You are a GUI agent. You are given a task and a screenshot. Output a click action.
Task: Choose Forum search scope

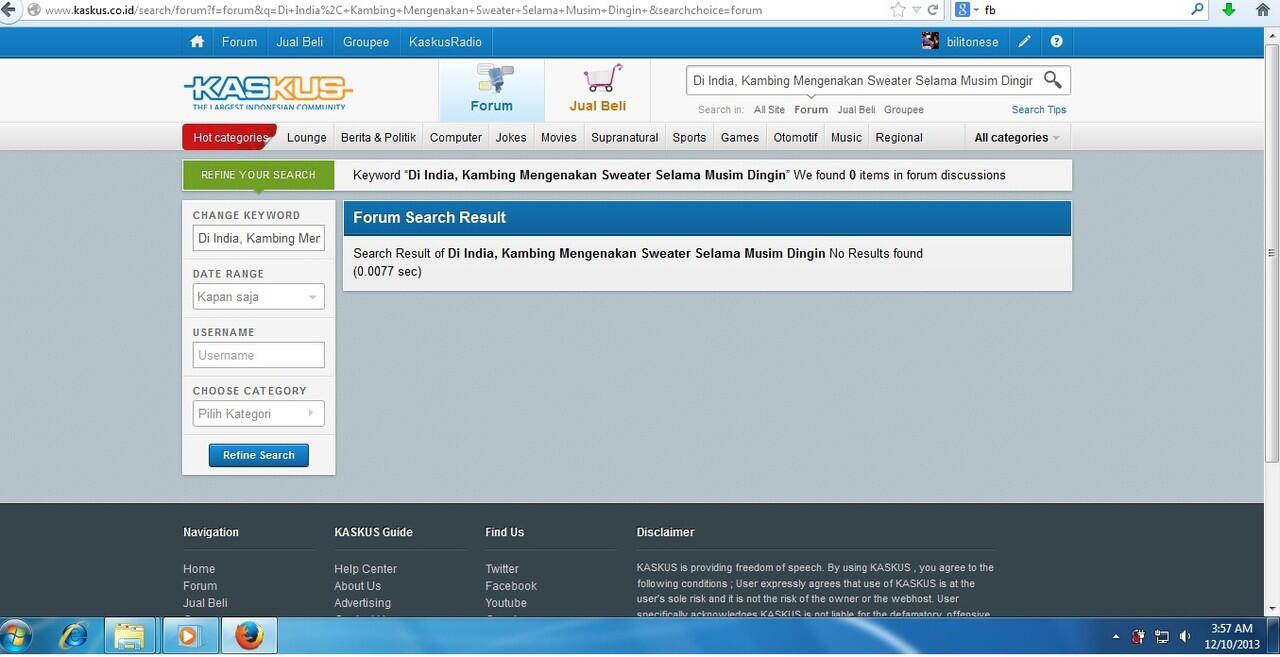pos(811,110)
